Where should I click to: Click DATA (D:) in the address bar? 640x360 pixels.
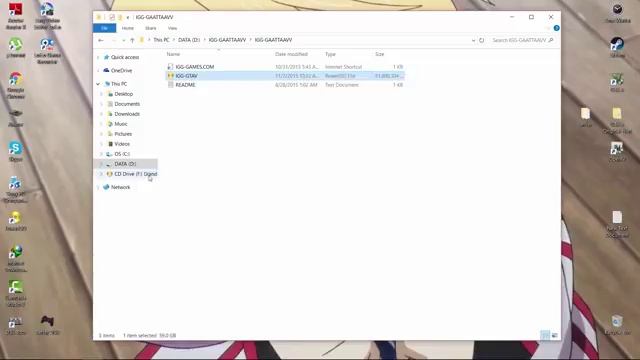189,40
